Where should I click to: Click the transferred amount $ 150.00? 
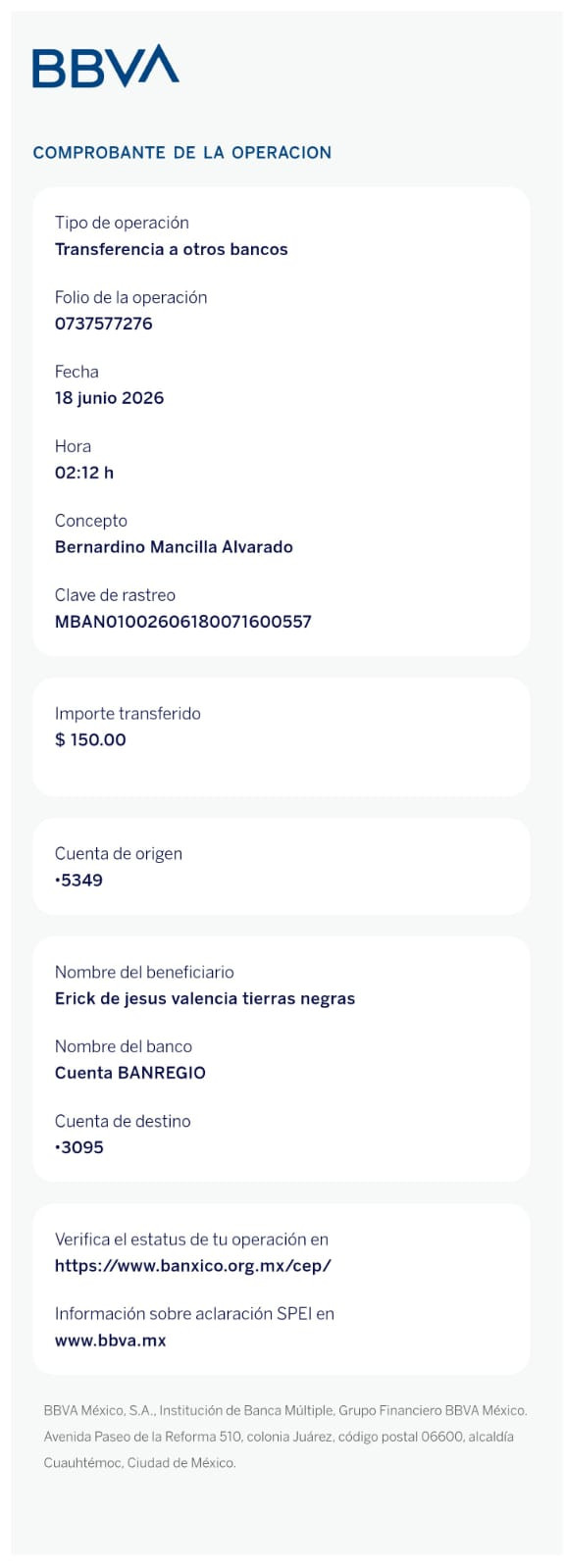pyautogui.click(x=90, y=740)
